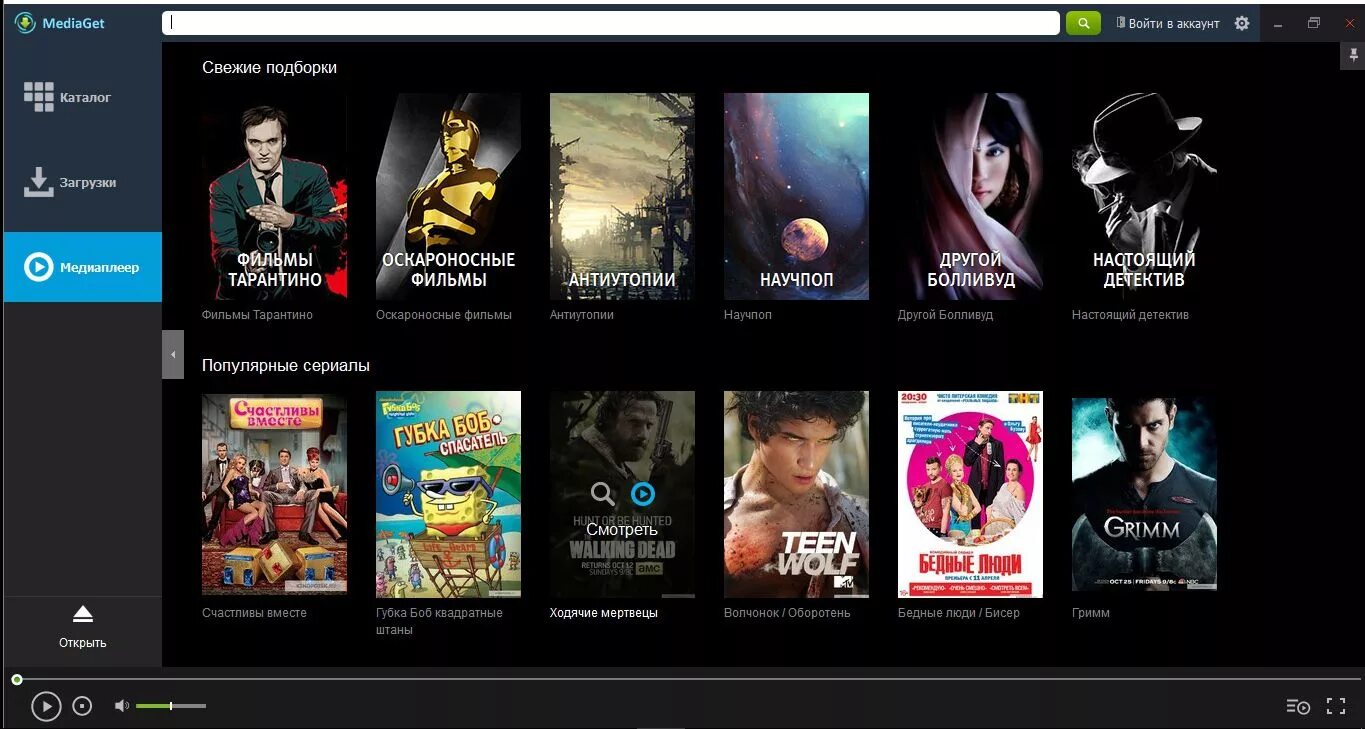Open the Другой Болливуд poster
The image size is (1365, 729).
pos(970,196)
